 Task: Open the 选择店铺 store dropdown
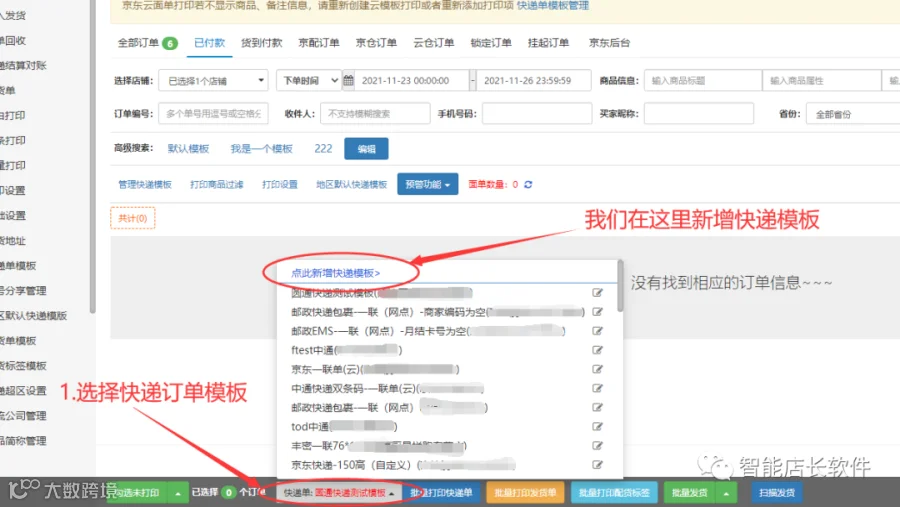(214, 80)
